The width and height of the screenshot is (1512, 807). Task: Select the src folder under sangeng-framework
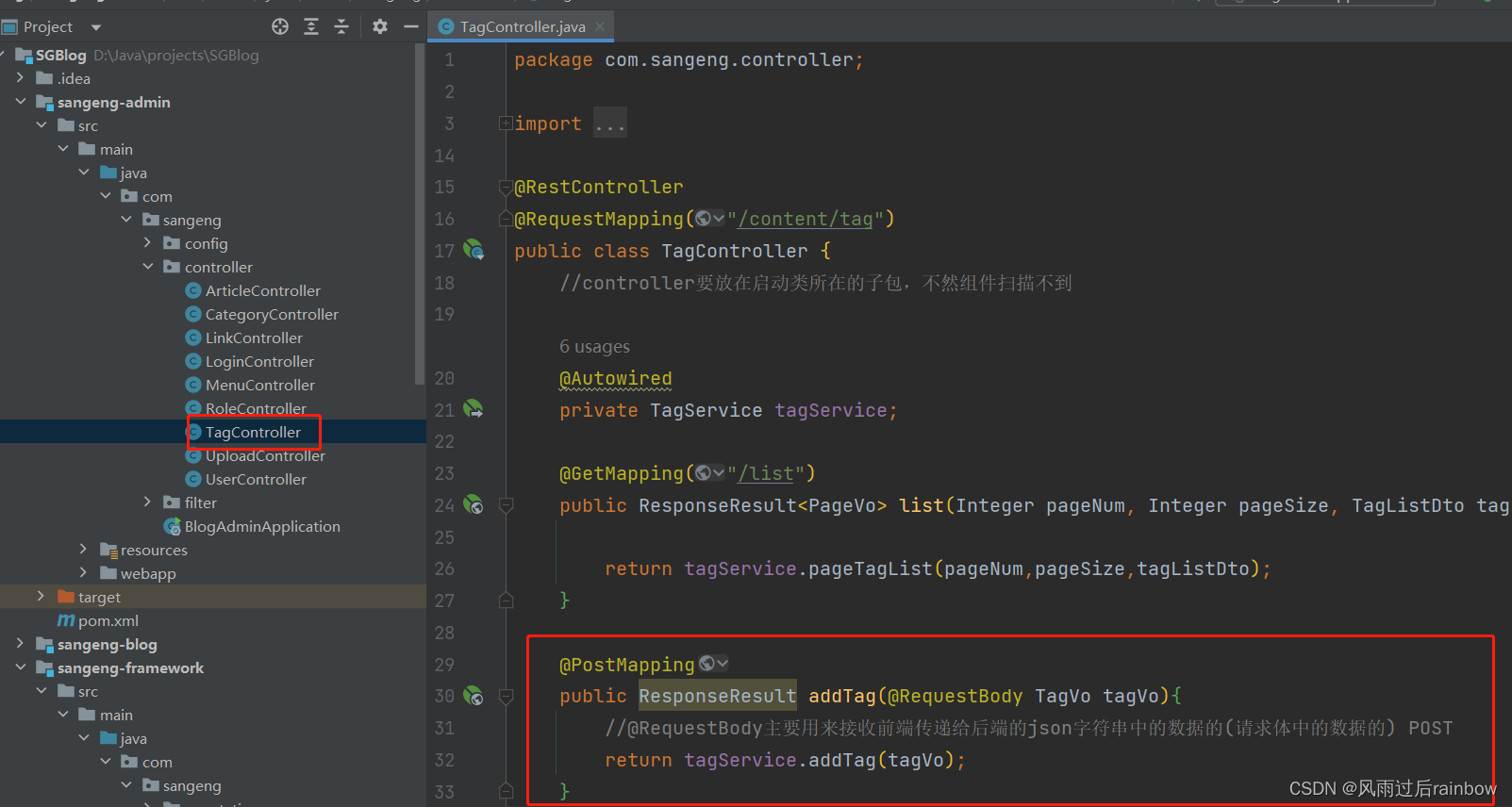[77, 691]
